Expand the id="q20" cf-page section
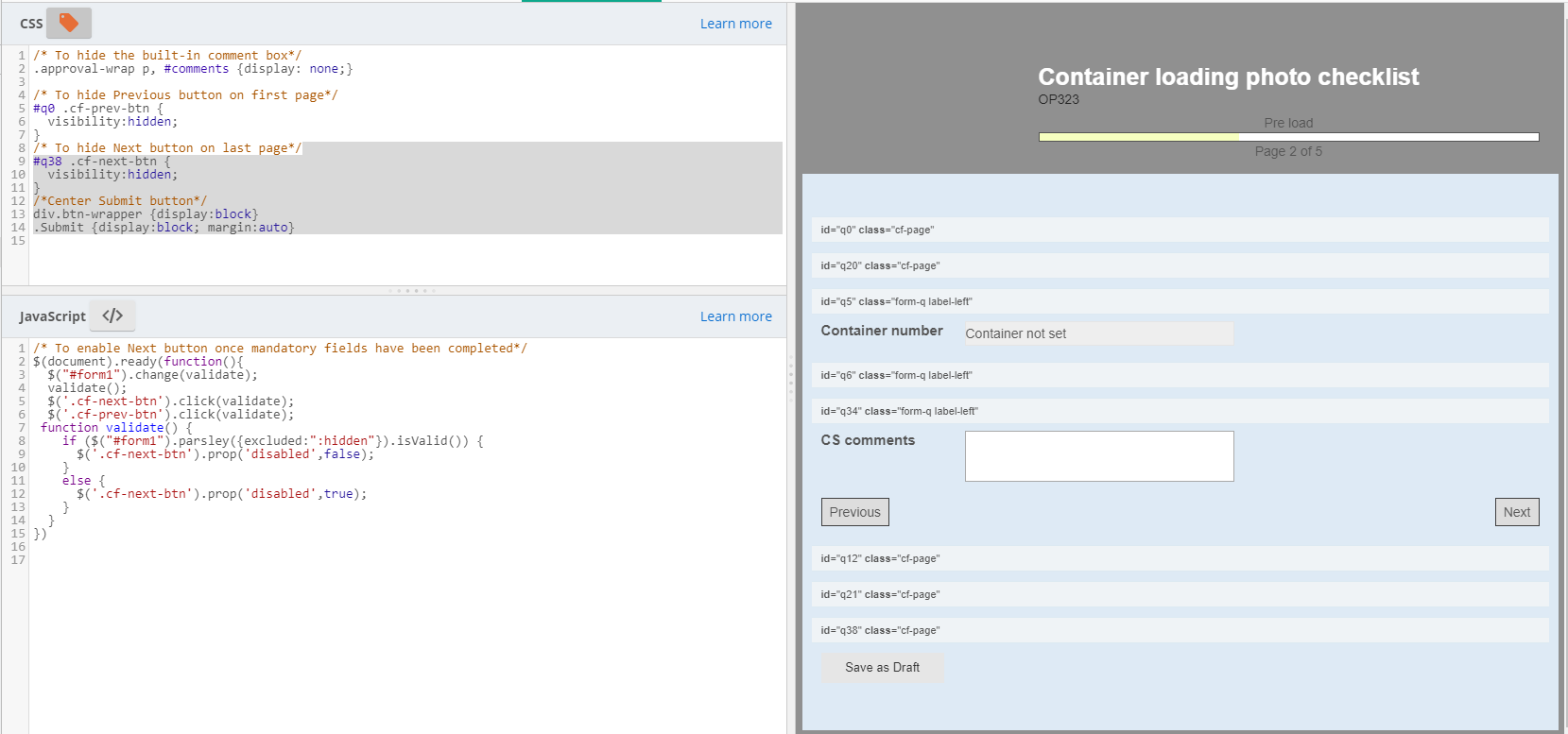This screenshot has height=734, width=1568. (1180, 265)
